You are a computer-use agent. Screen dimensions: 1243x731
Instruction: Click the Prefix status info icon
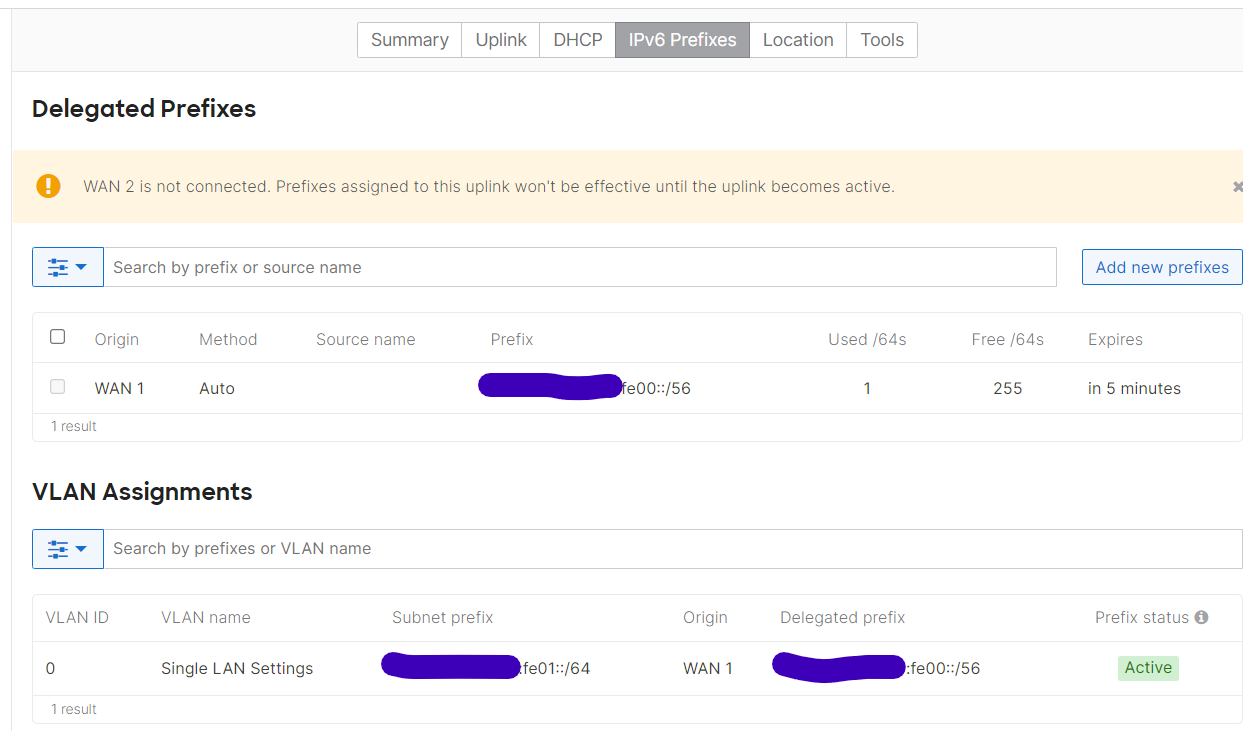(x=1201, y=618)
